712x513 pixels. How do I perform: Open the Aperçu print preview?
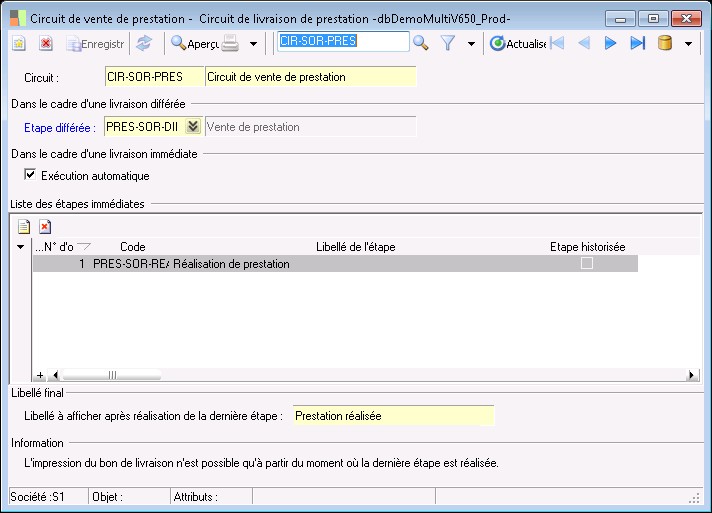[x=194, y=44]
